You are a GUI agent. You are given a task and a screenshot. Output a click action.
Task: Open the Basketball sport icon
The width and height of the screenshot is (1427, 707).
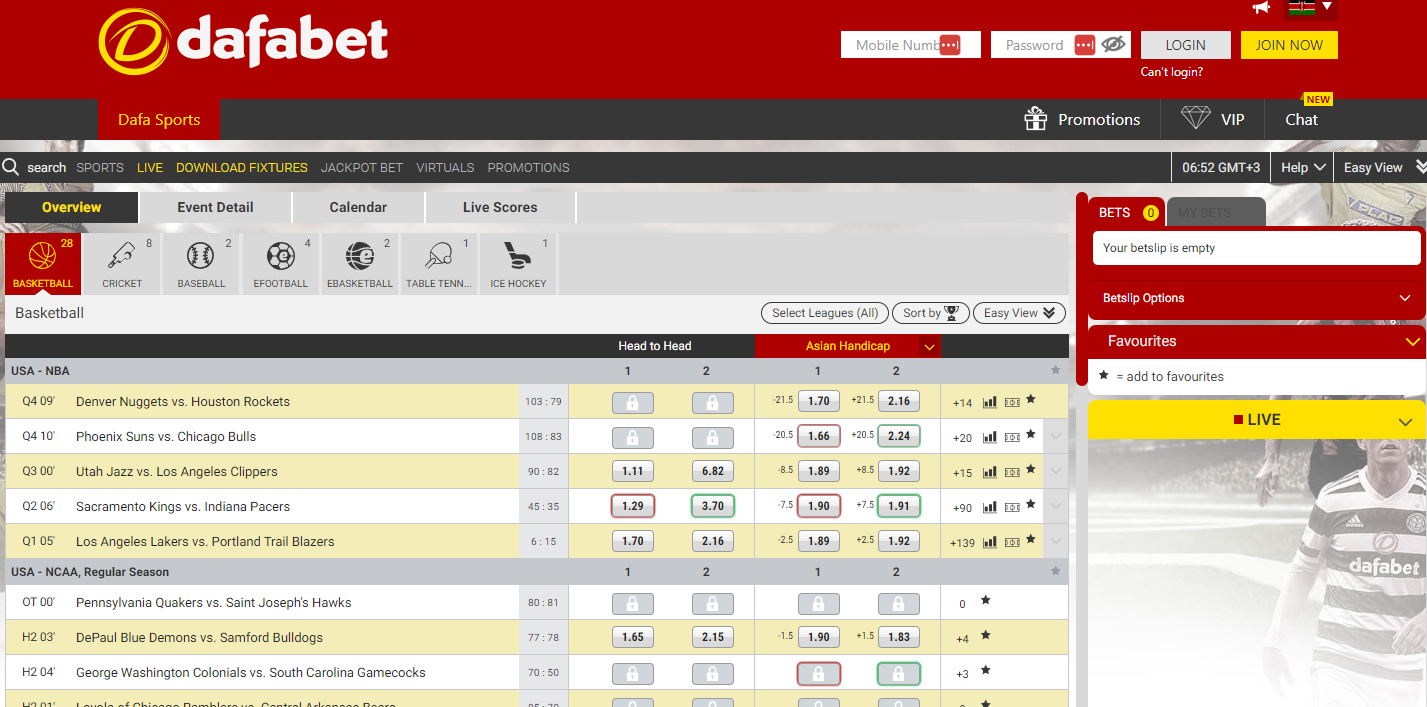click(x=43, y=264)
